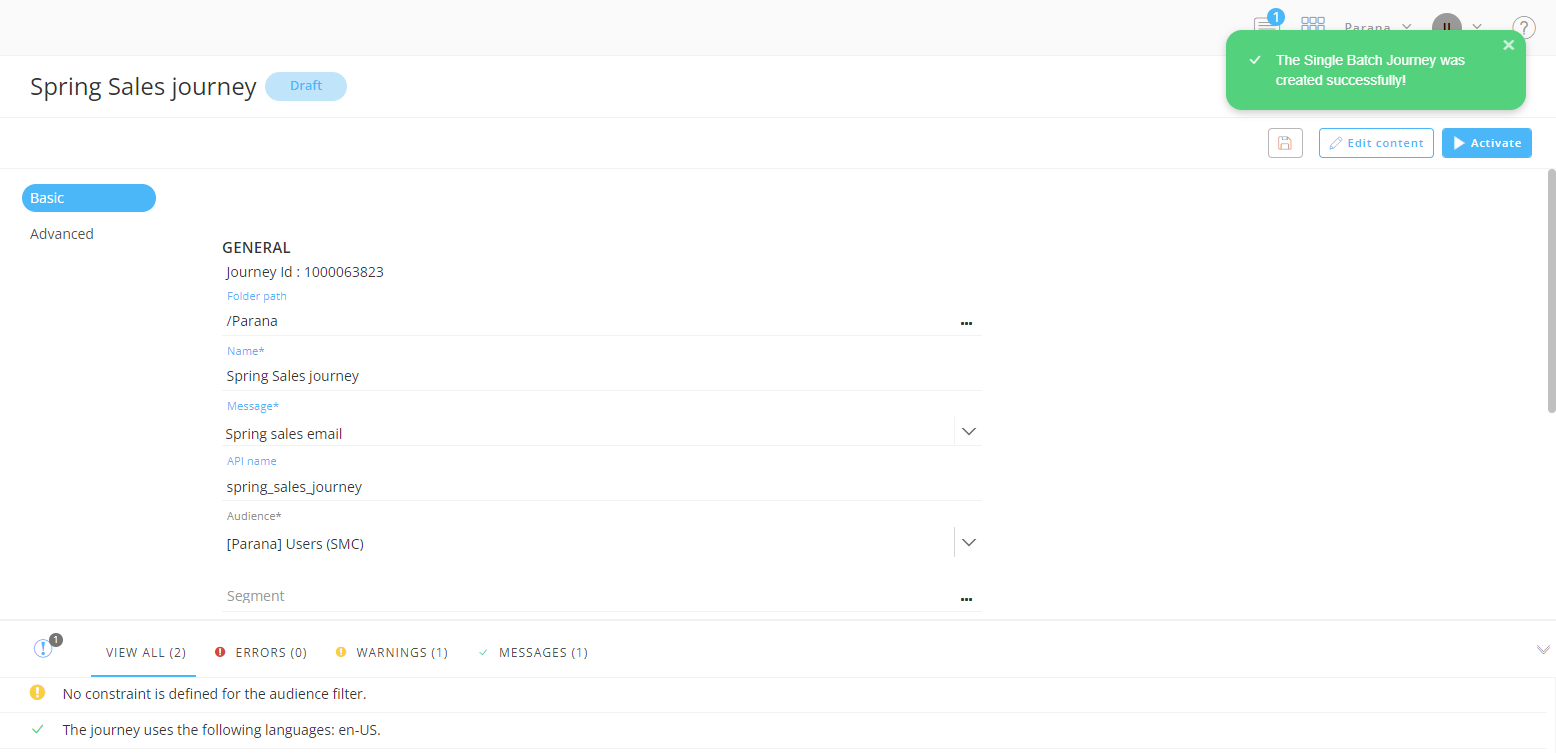Click the vertical page scrollbar
Viewport: 1556px width, 753px height.
[1551, 290]
